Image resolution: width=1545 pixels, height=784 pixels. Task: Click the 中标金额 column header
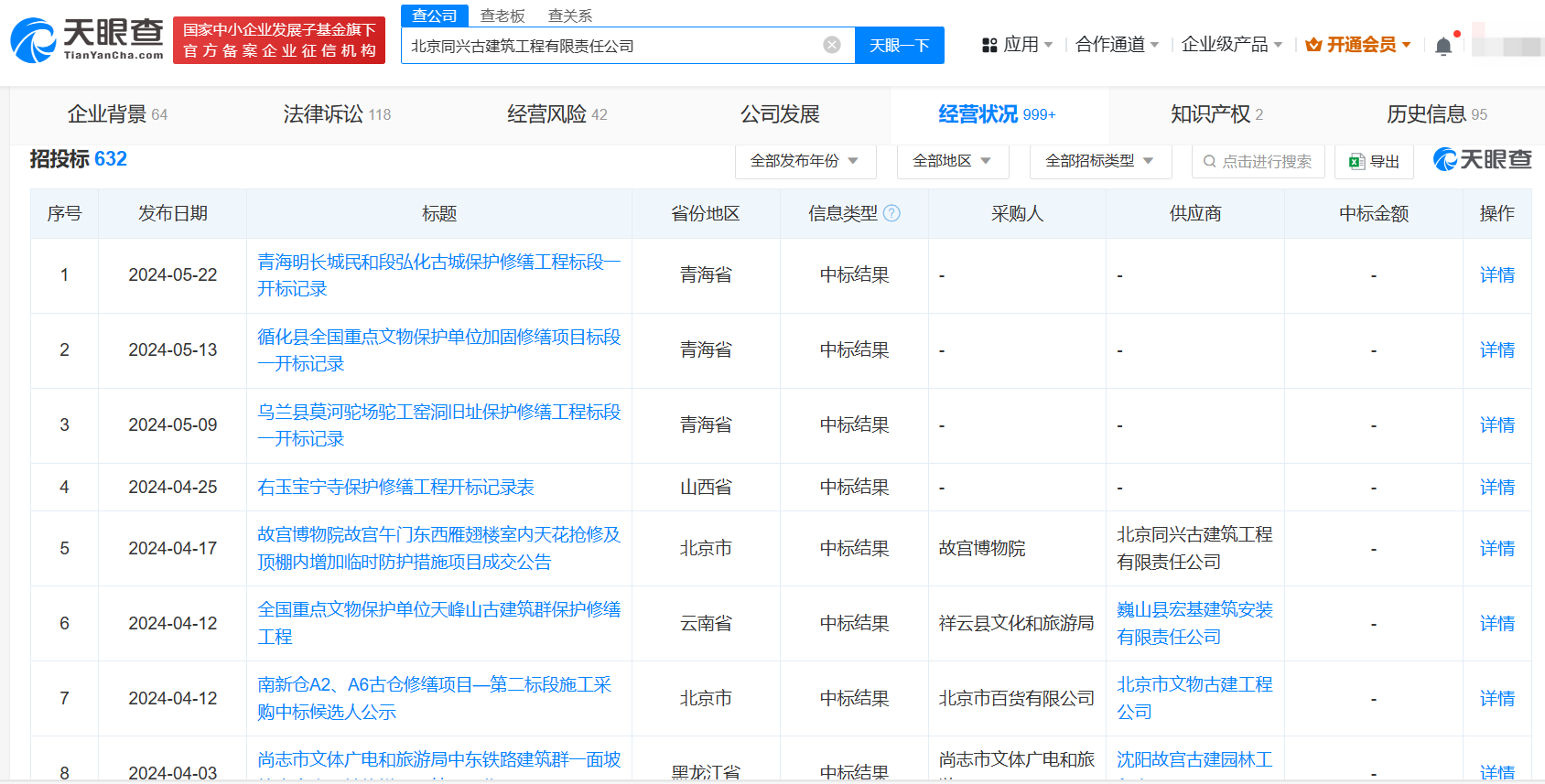[x=1374, y=213]
